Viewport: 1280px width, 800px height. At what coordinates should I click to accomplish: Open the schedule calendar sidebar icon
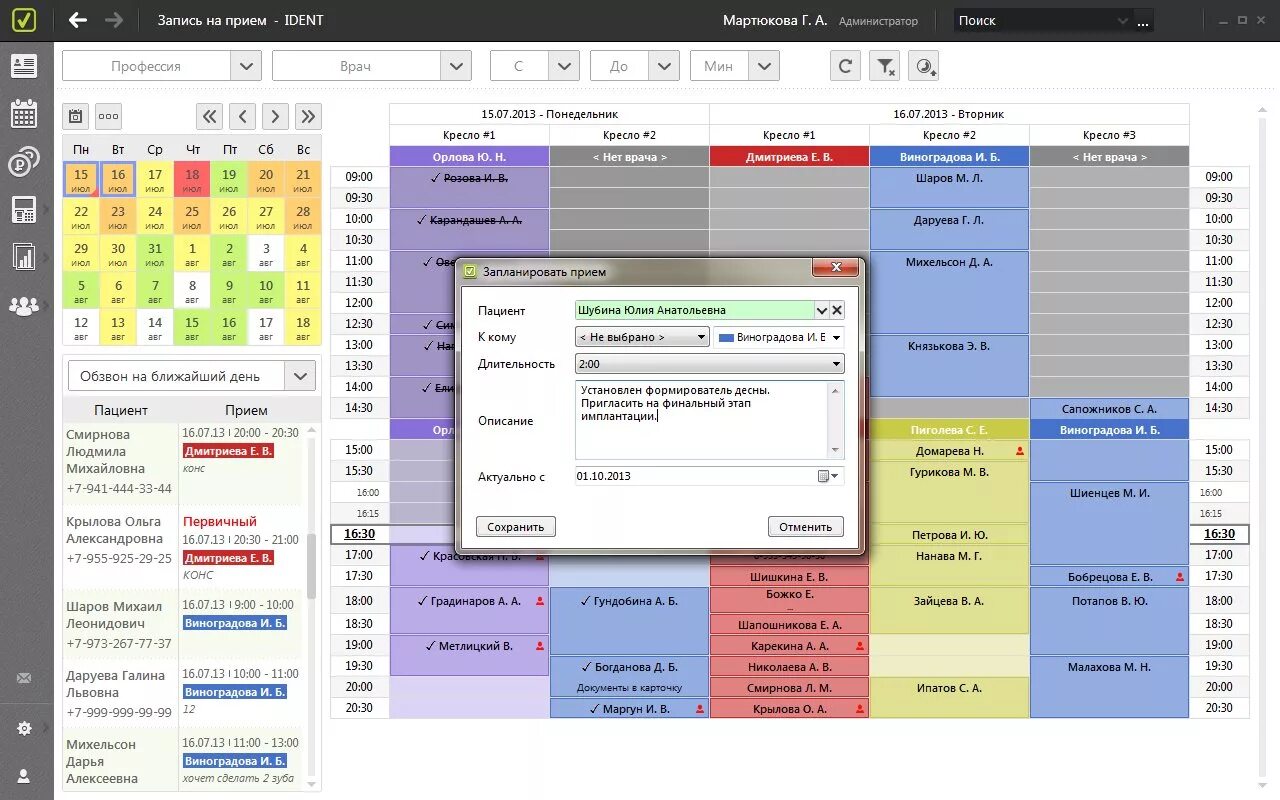[24, 113]
